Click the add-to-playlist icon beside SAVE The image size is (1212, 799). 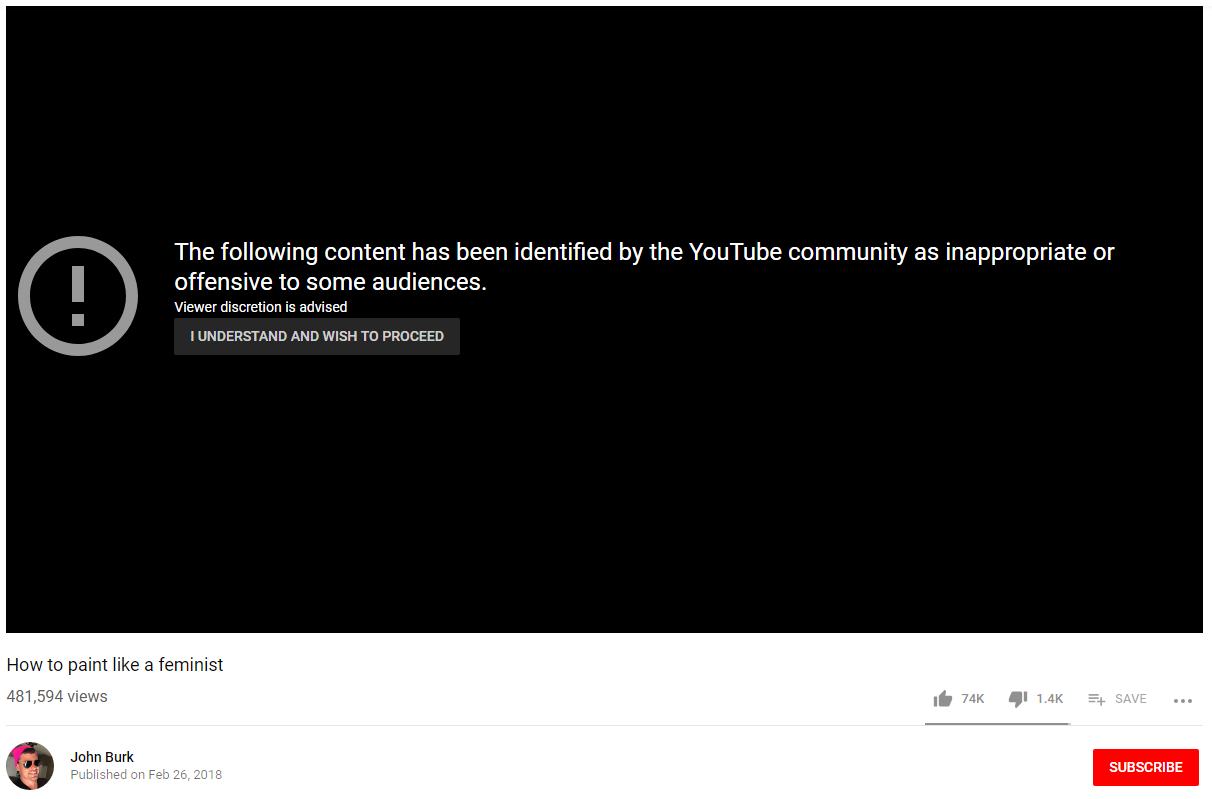tap(1096, 699)
